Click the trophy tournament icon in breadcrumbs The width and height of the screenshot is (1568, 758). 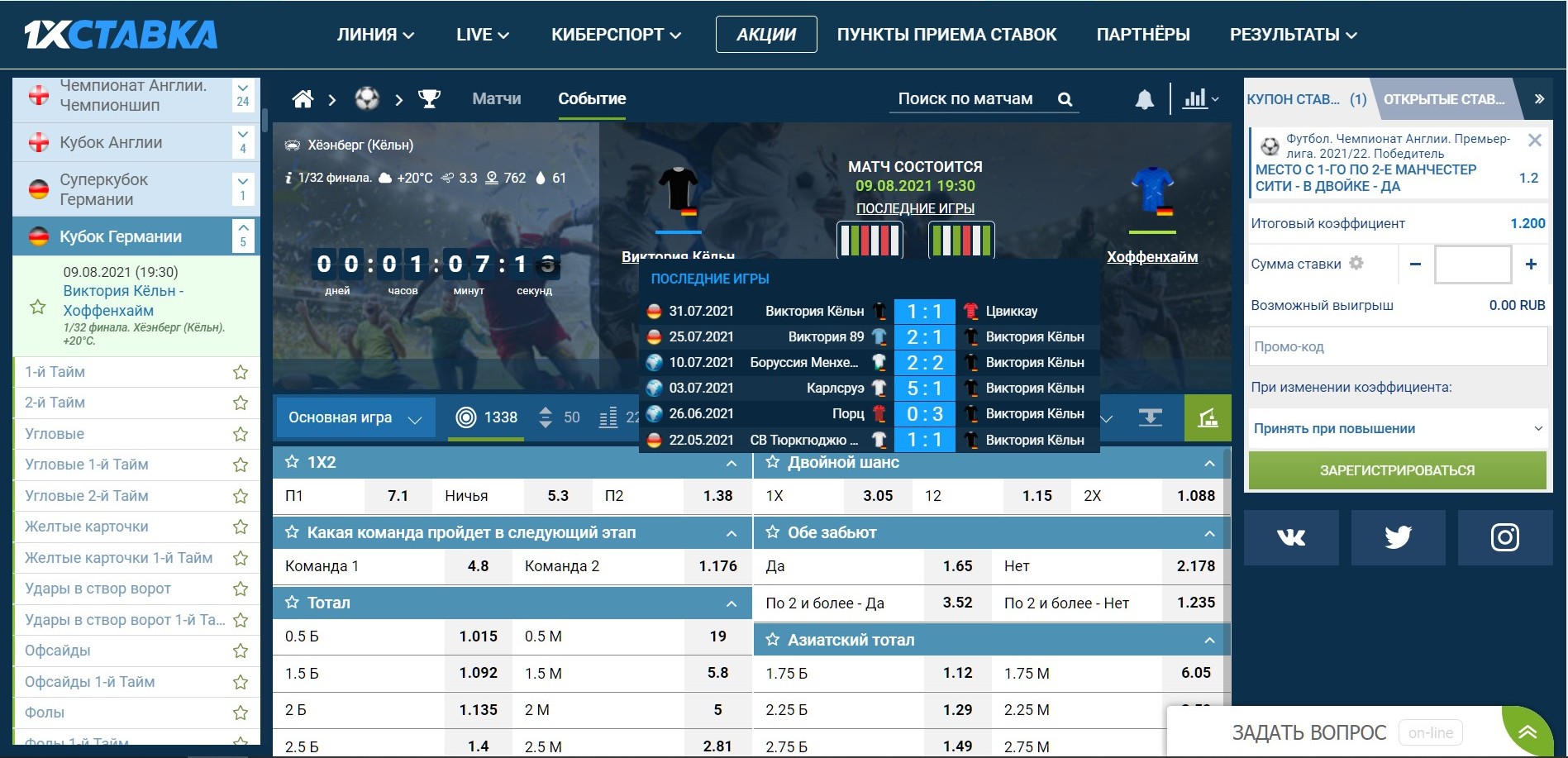point(429,99)
